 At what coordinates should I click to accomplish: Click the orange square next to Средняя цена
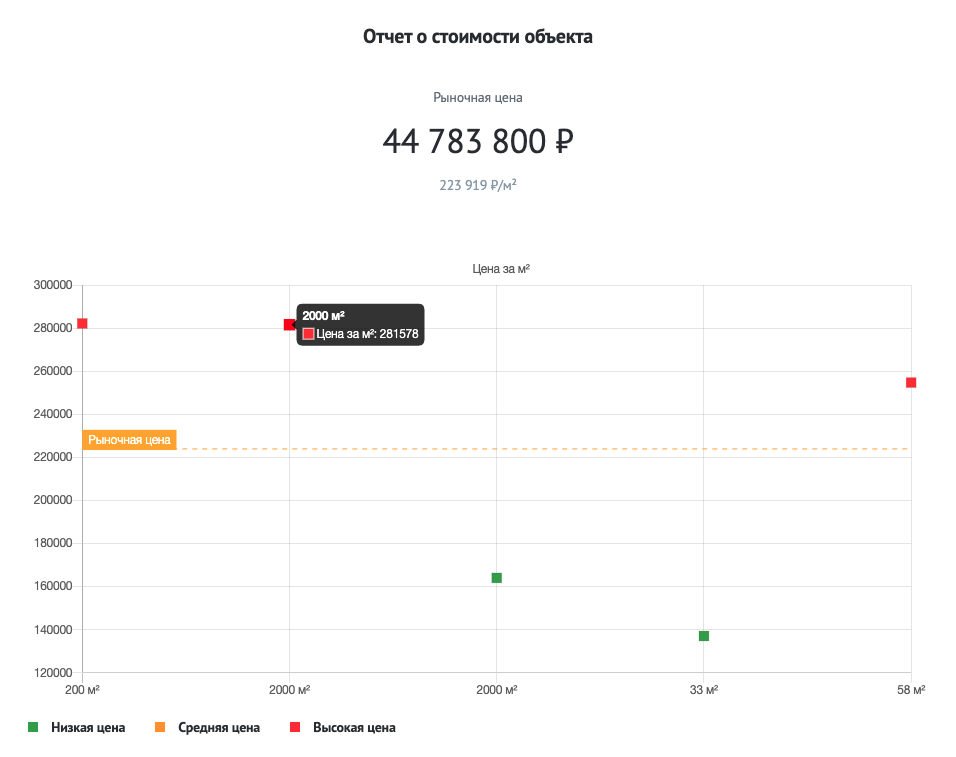point(160,728)
